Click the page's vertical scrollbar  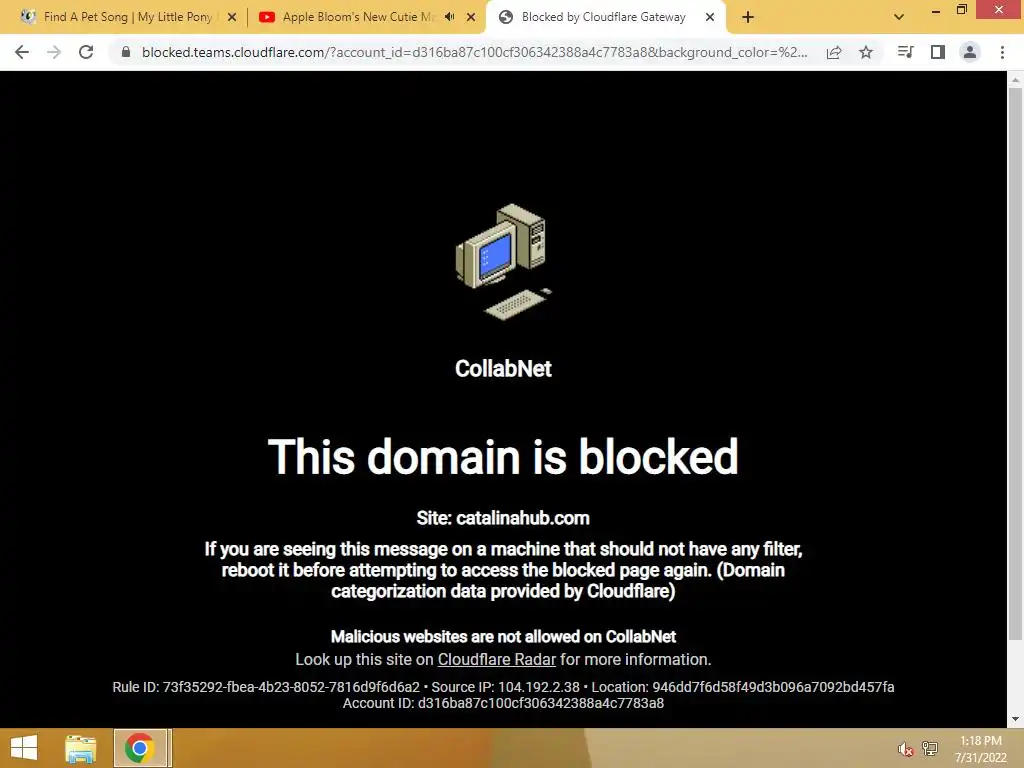(x=1015, y=364)
